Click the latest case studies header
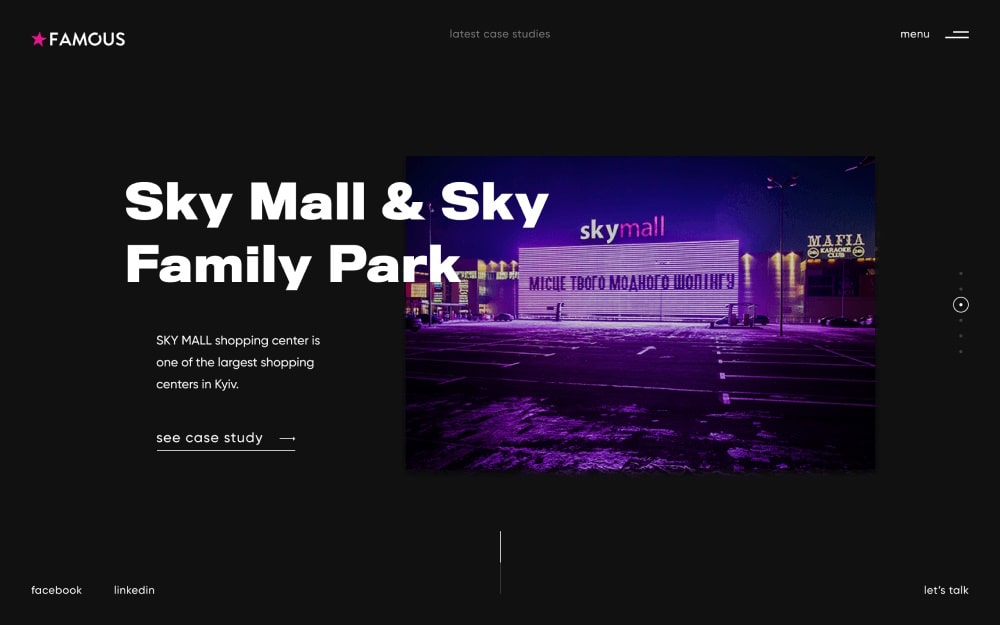 500,34
